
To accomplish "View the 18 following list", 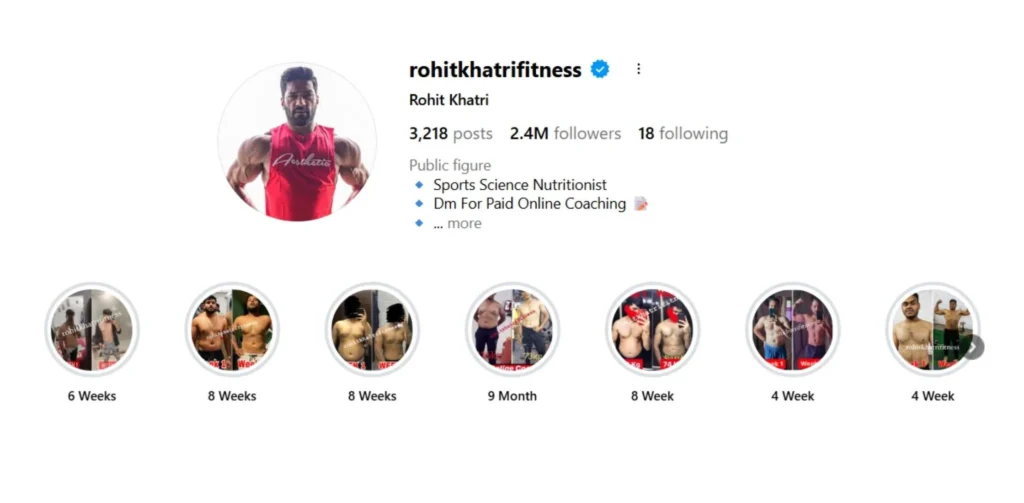I will (683, 133).
